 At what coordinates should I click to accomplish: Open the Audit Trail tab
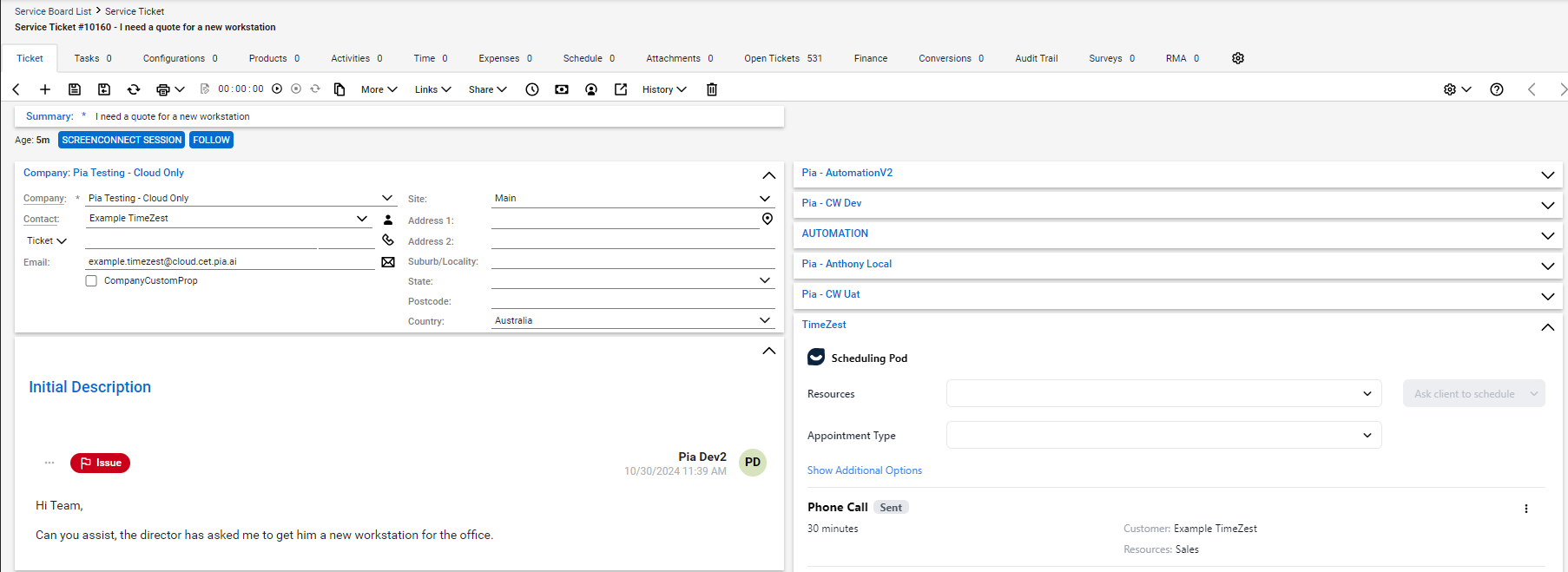click(1037, 58)
